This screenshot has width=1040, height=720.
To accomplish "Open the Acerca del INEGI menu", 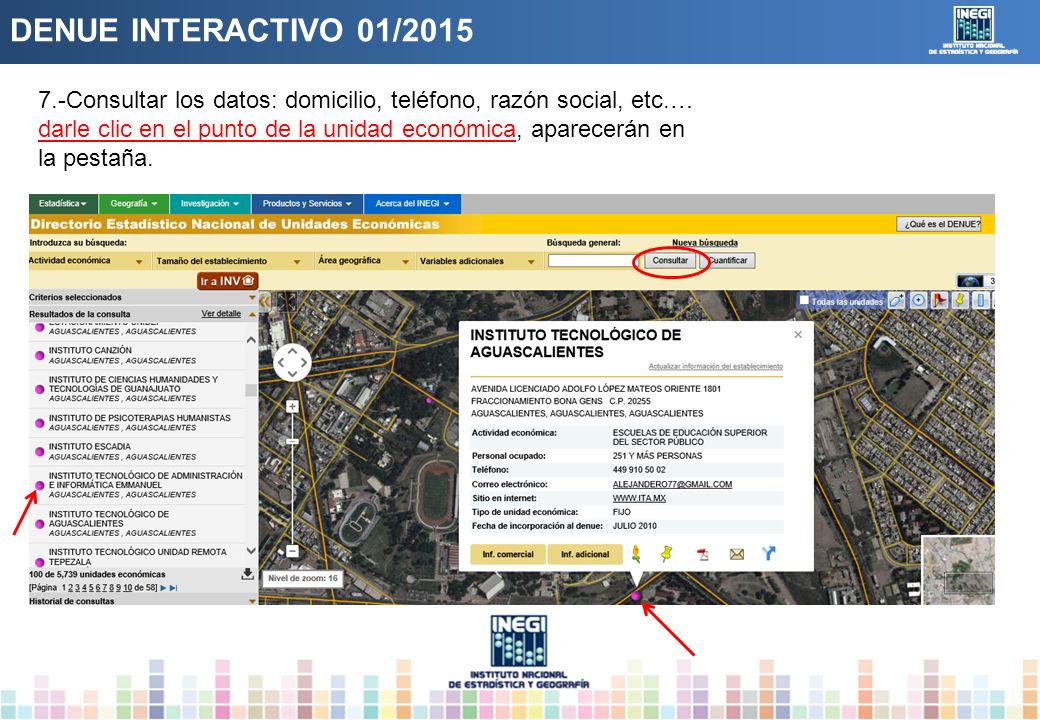I will 413,204.
